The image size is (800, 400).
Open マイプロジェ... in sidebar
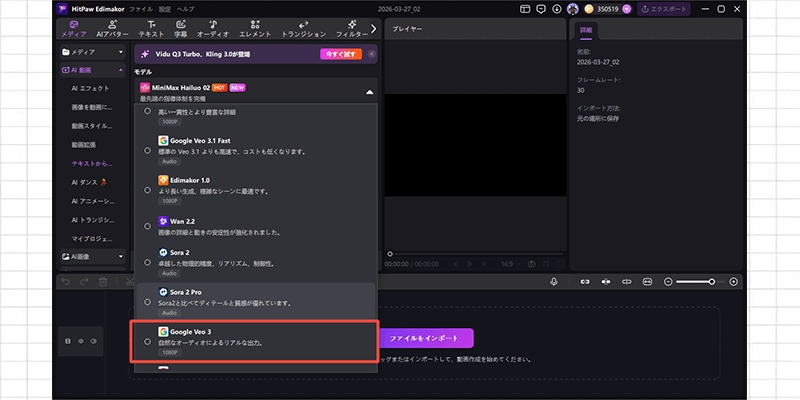(x=92, y=239)
